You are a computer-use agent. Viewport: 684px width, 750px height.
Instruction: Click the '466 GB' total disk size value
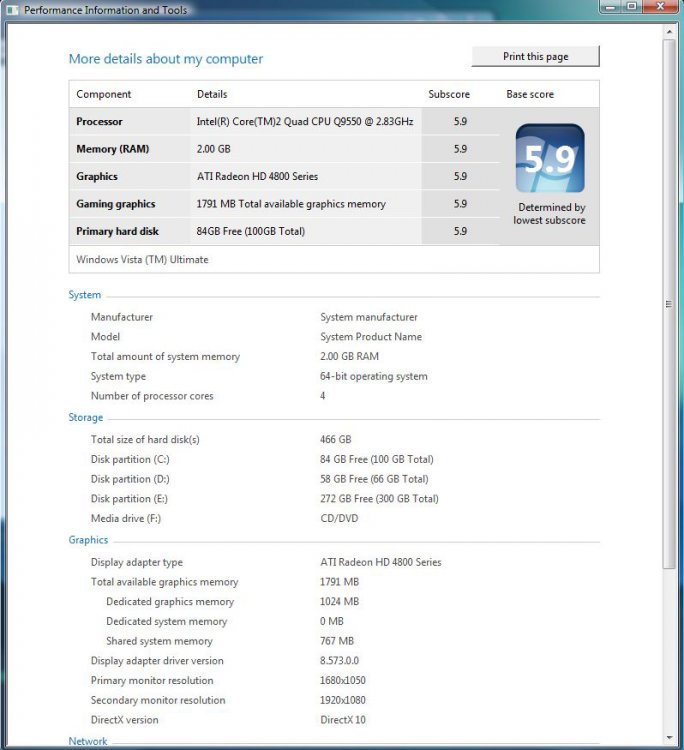pos(335,440)
